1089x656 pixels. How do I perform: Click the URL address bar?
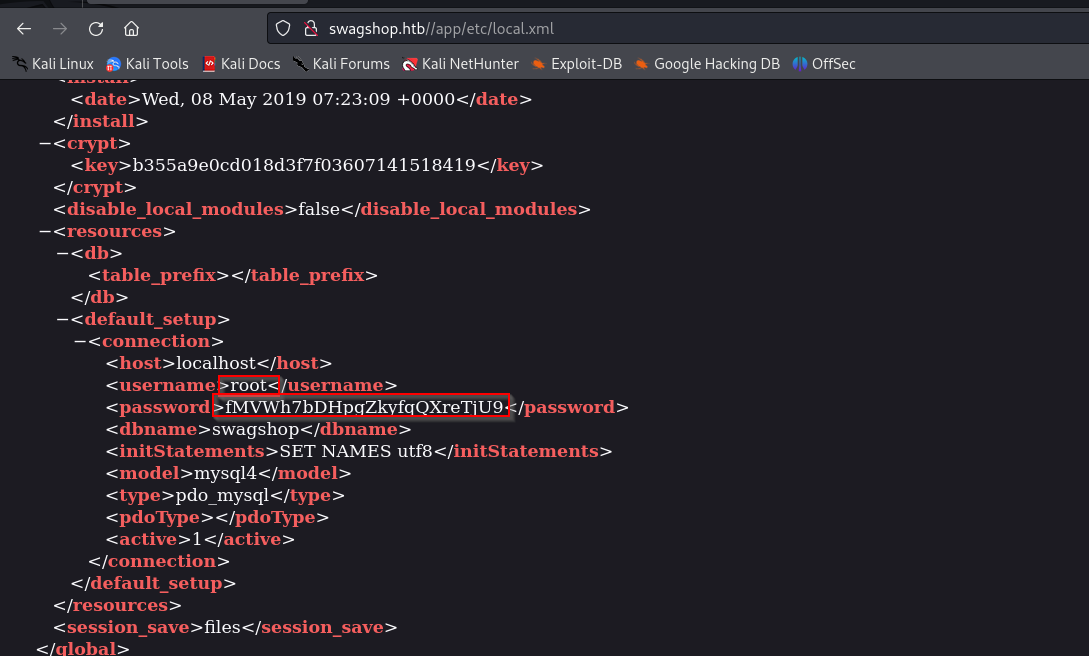point(600,28)
